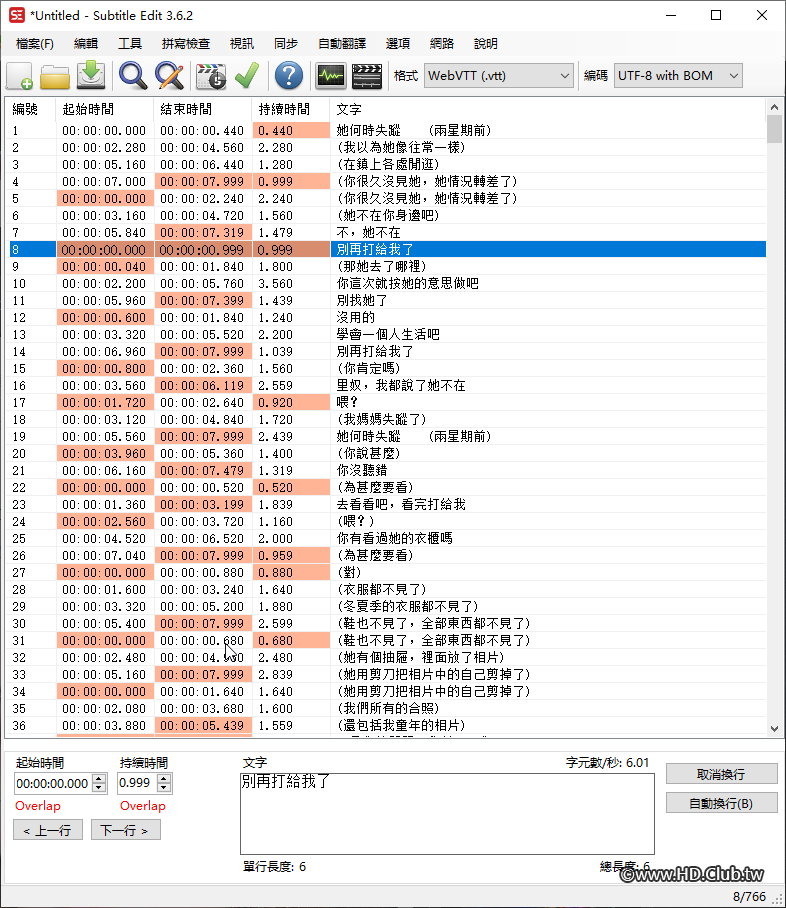The width and height of the screenshot is (786, 908).
Task: Select row 3 text (在鎮上各處閒逛)
Action: 388,164
